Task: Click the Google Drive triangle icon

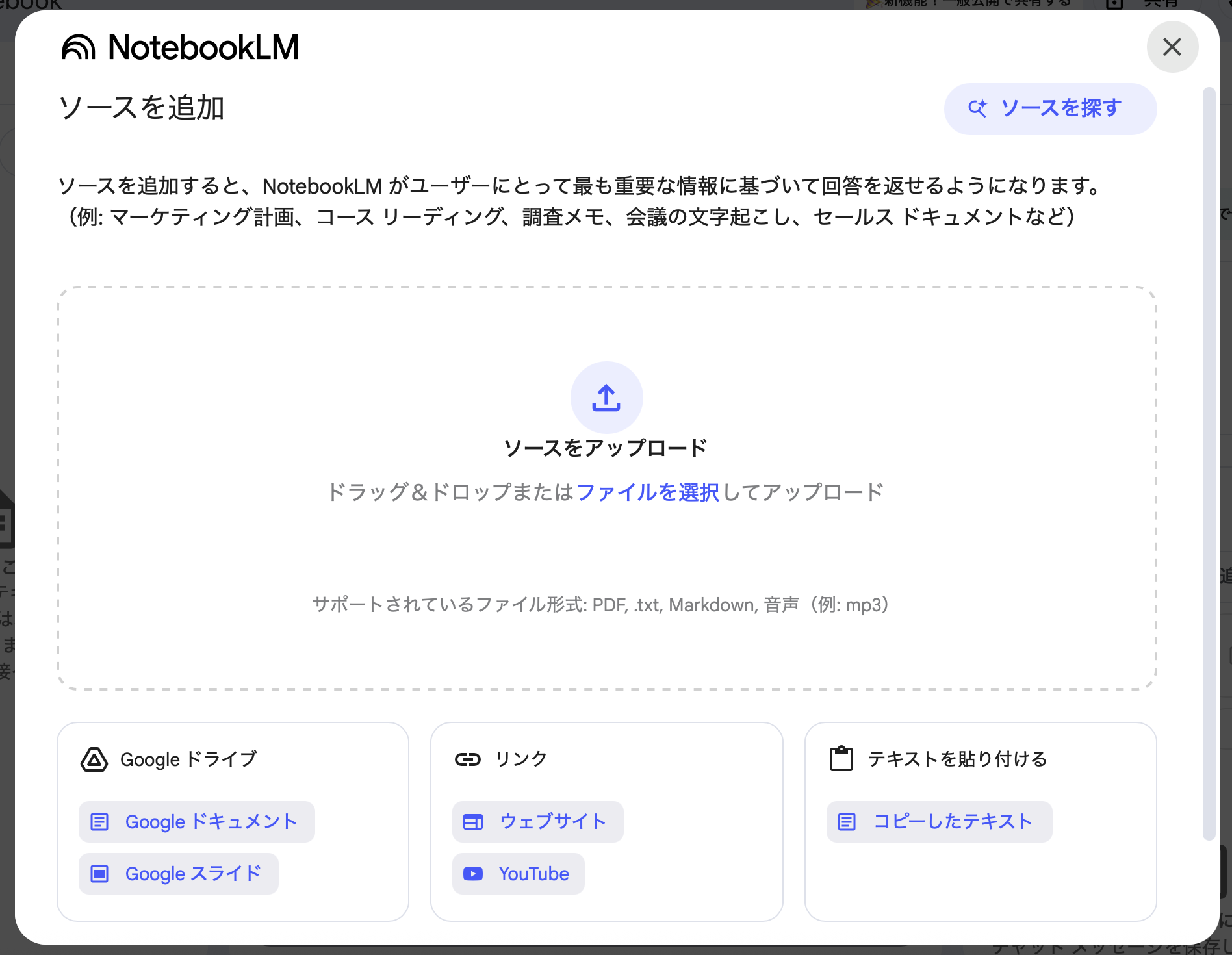Action: point(94,759)
